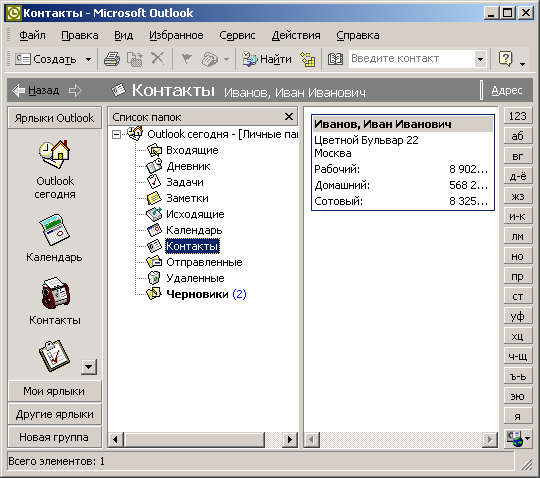The width and height of the screenshot is (540, 478).
Task: Expand the contact search combo box arrow
Action: click(480, 59)
